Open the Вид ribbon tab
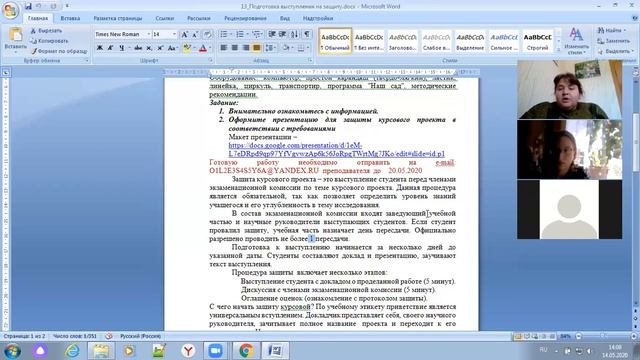The height and width of the screenshot is (360, 640). point(285,18)
